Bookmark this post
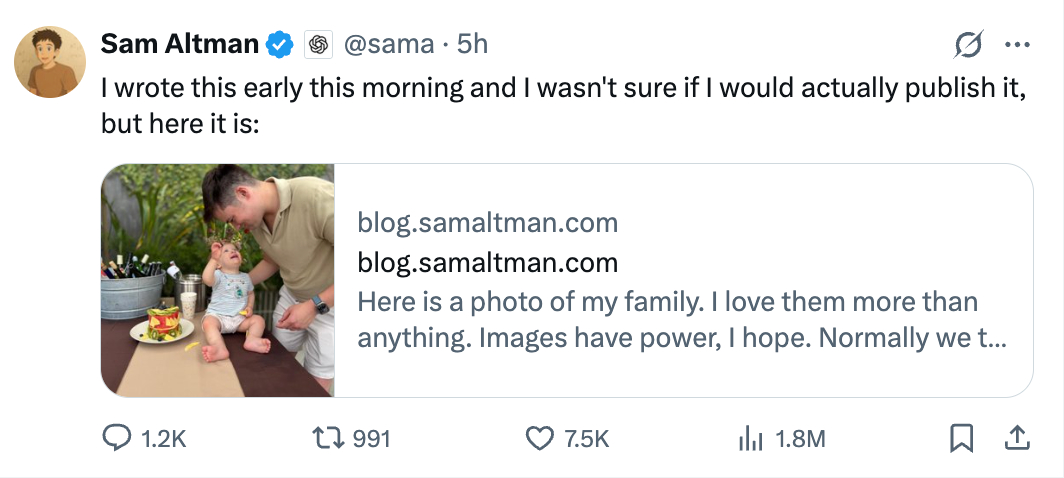Viewport: 1064px width, 478px height. [961, 438]
